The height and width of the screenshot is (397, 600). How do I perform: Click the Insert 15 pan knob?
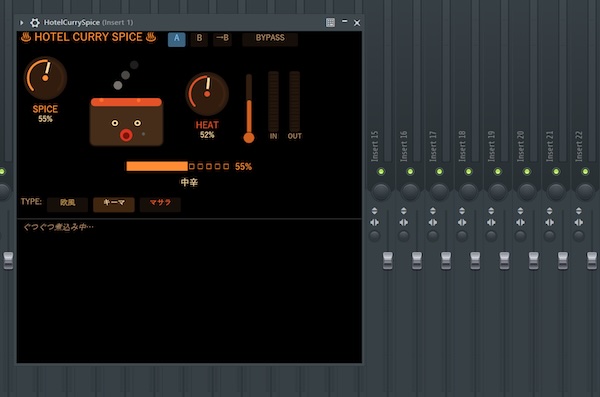point(381,191)
